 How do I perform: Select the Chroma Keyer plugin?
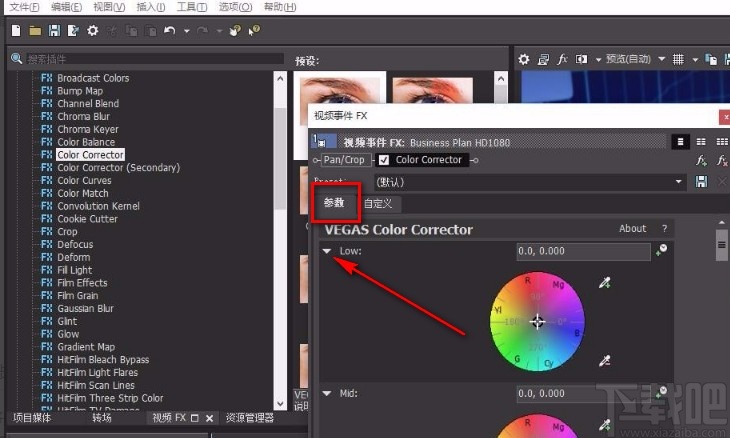coord(88,129)
